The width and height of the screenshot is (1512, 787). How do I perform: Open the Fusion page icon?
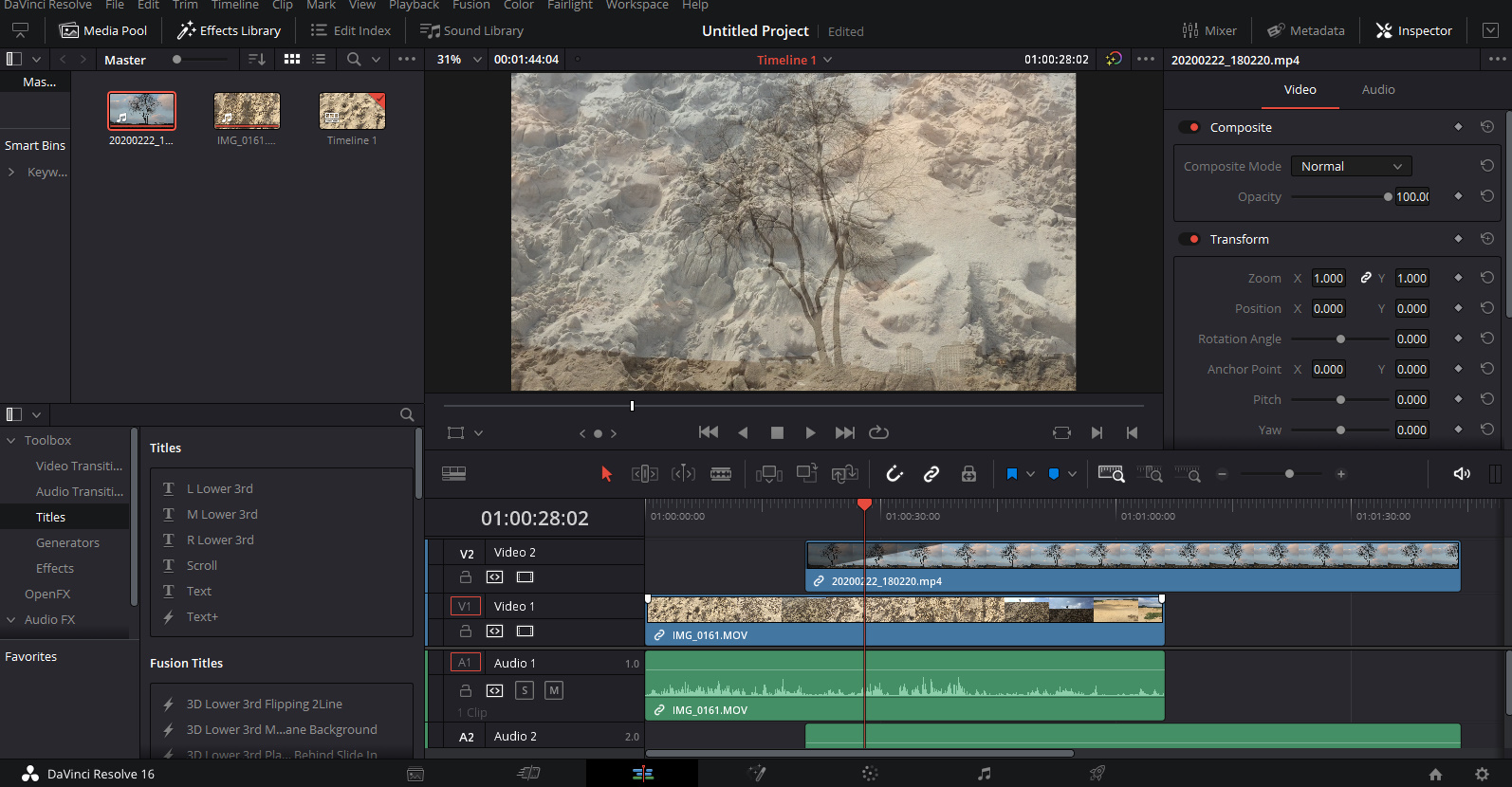(x=756, y=774)
